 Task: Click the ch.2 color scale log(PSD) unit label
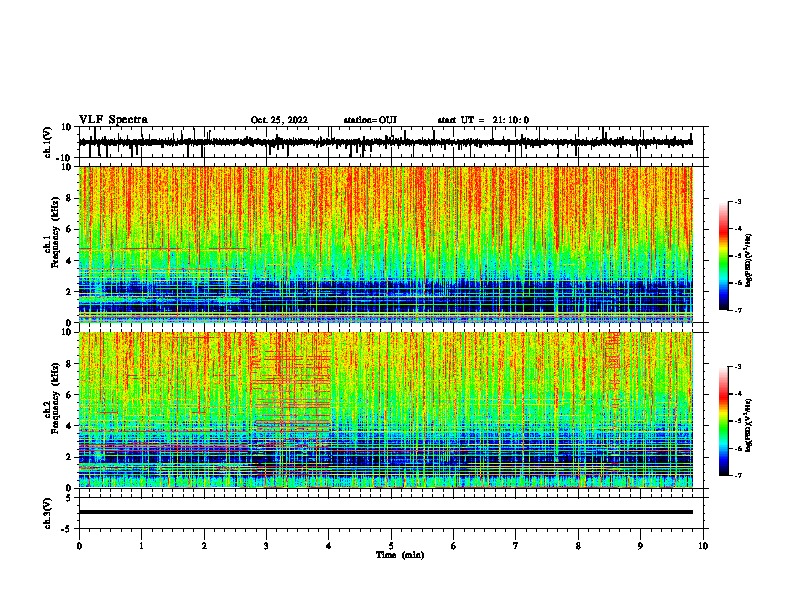[748, 426]
